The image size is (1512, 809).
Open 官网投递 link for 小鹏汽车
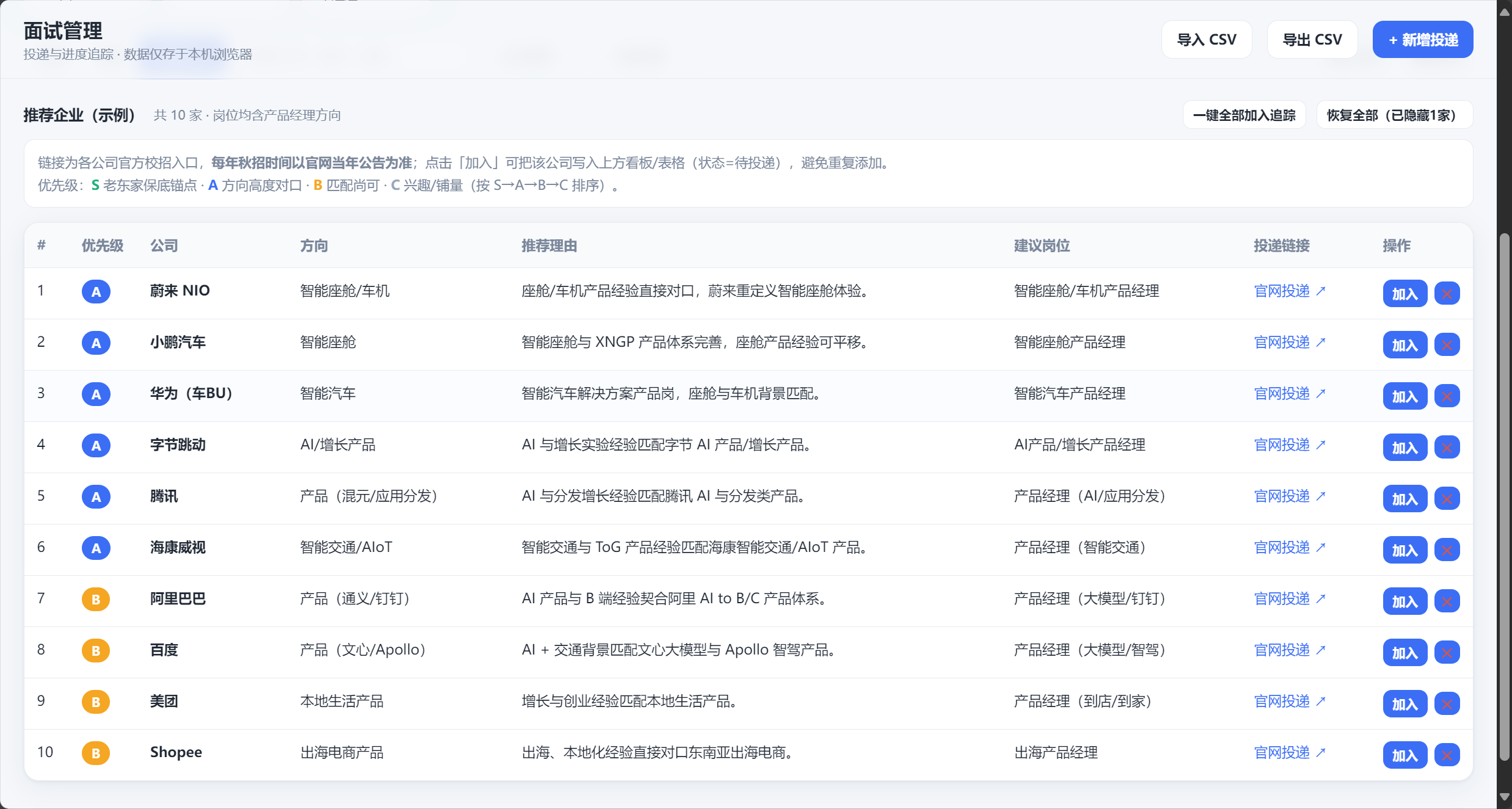(x=1289, y=343)
